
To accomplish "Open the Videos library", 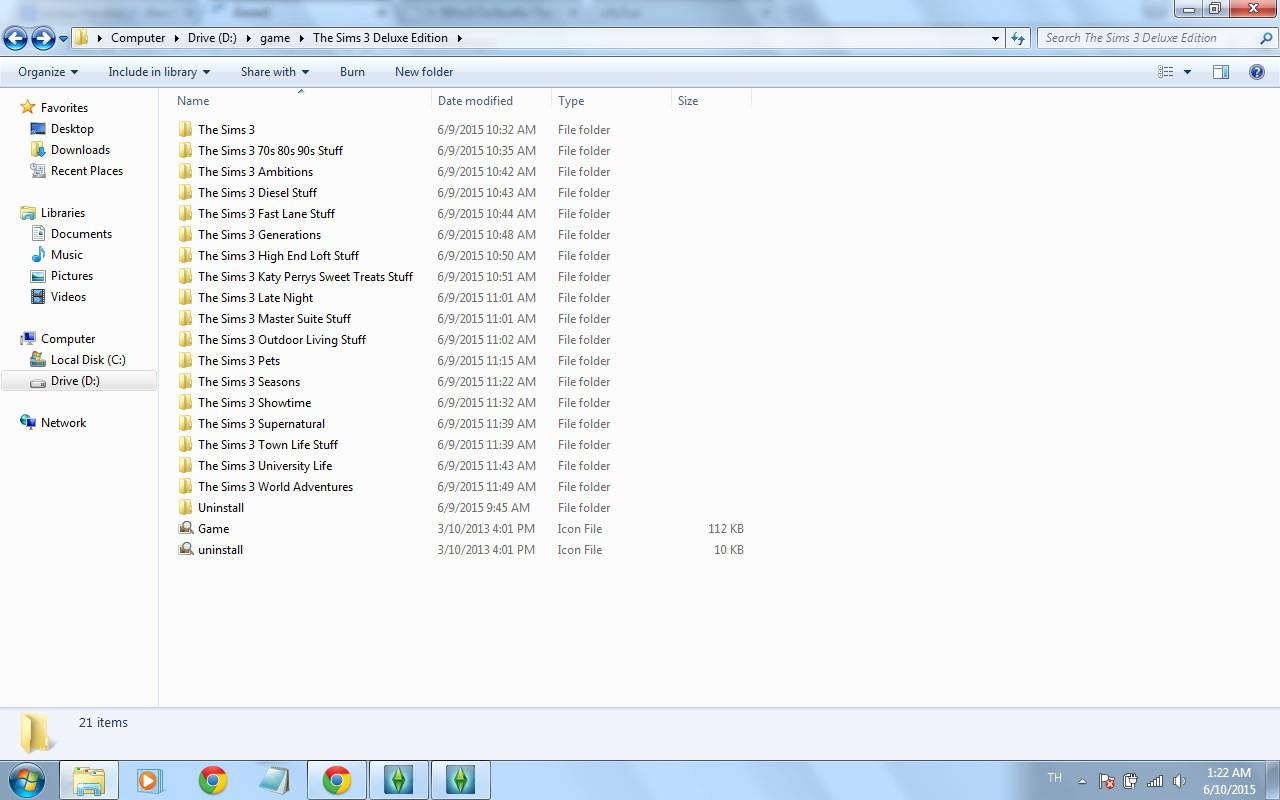I will tap(68, 297).
